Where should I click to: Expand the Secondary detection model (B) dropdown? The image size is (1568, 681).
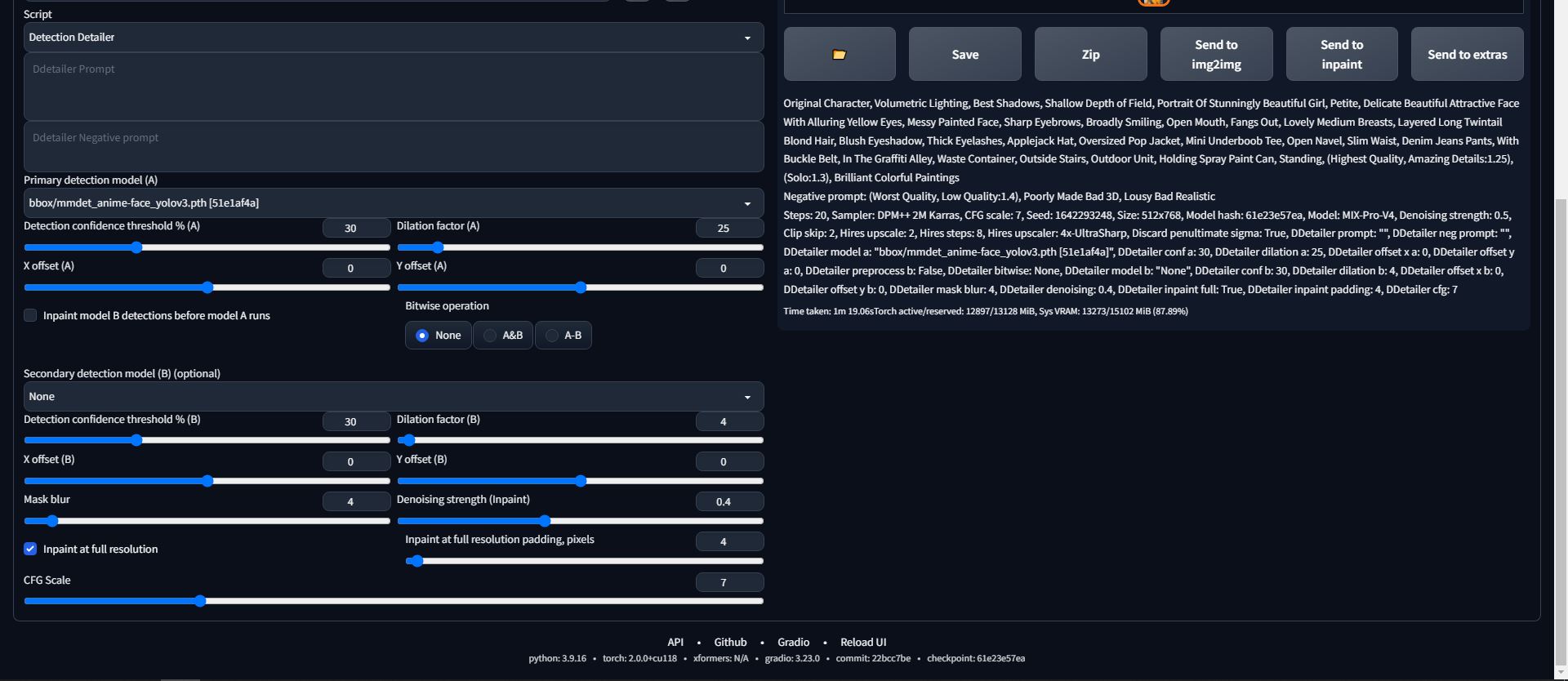393,397
